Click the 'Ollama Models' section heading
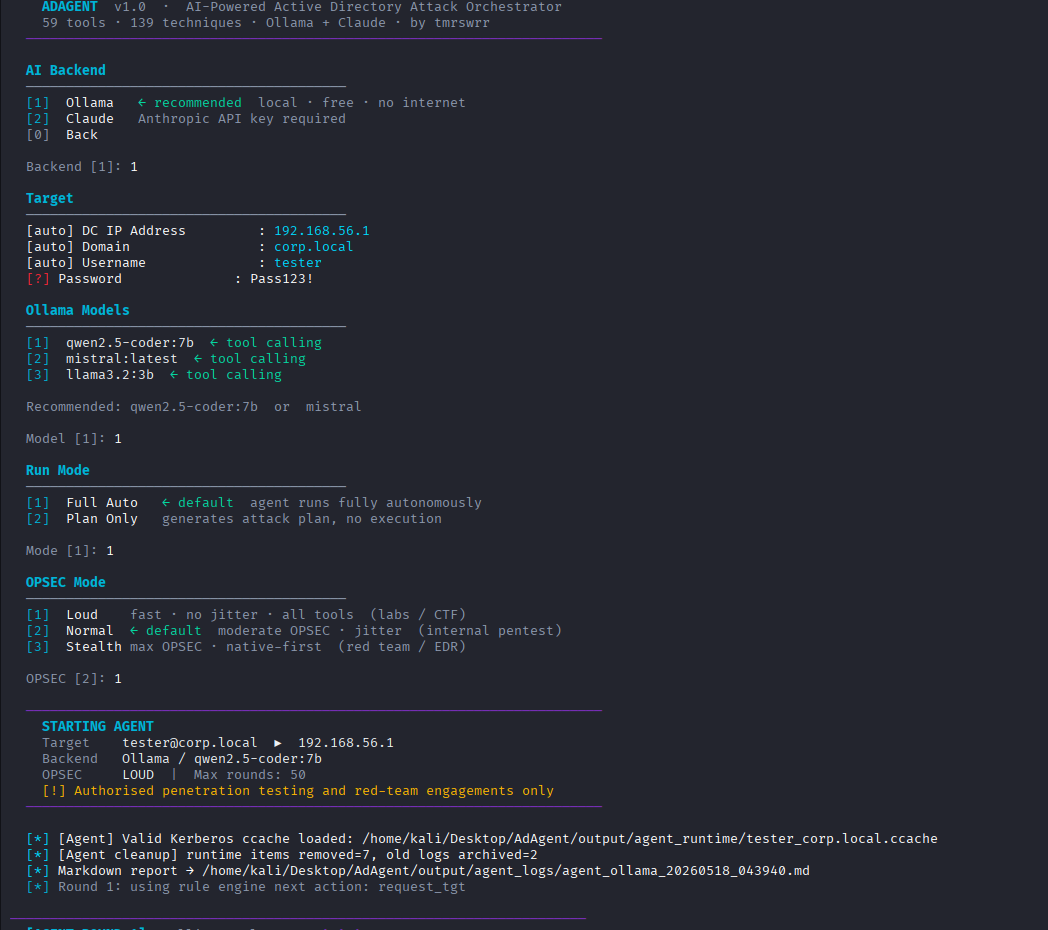The height and width of the screenshot is (930, 1048). 78,310
